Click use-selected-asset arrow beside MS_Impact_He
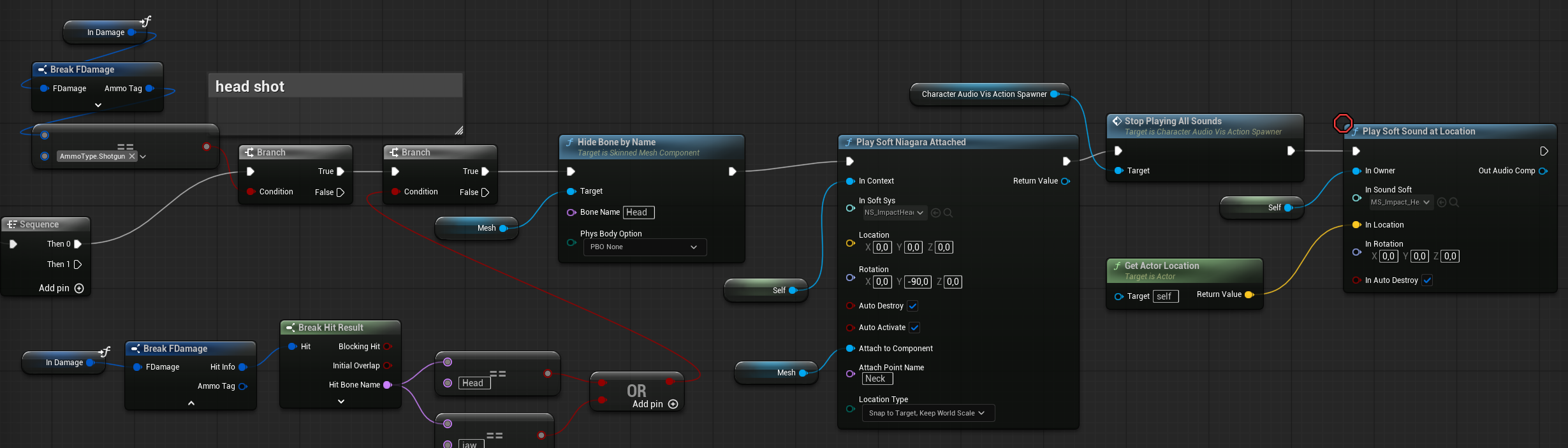The image size is (1568, 448). click(1441, 203)
